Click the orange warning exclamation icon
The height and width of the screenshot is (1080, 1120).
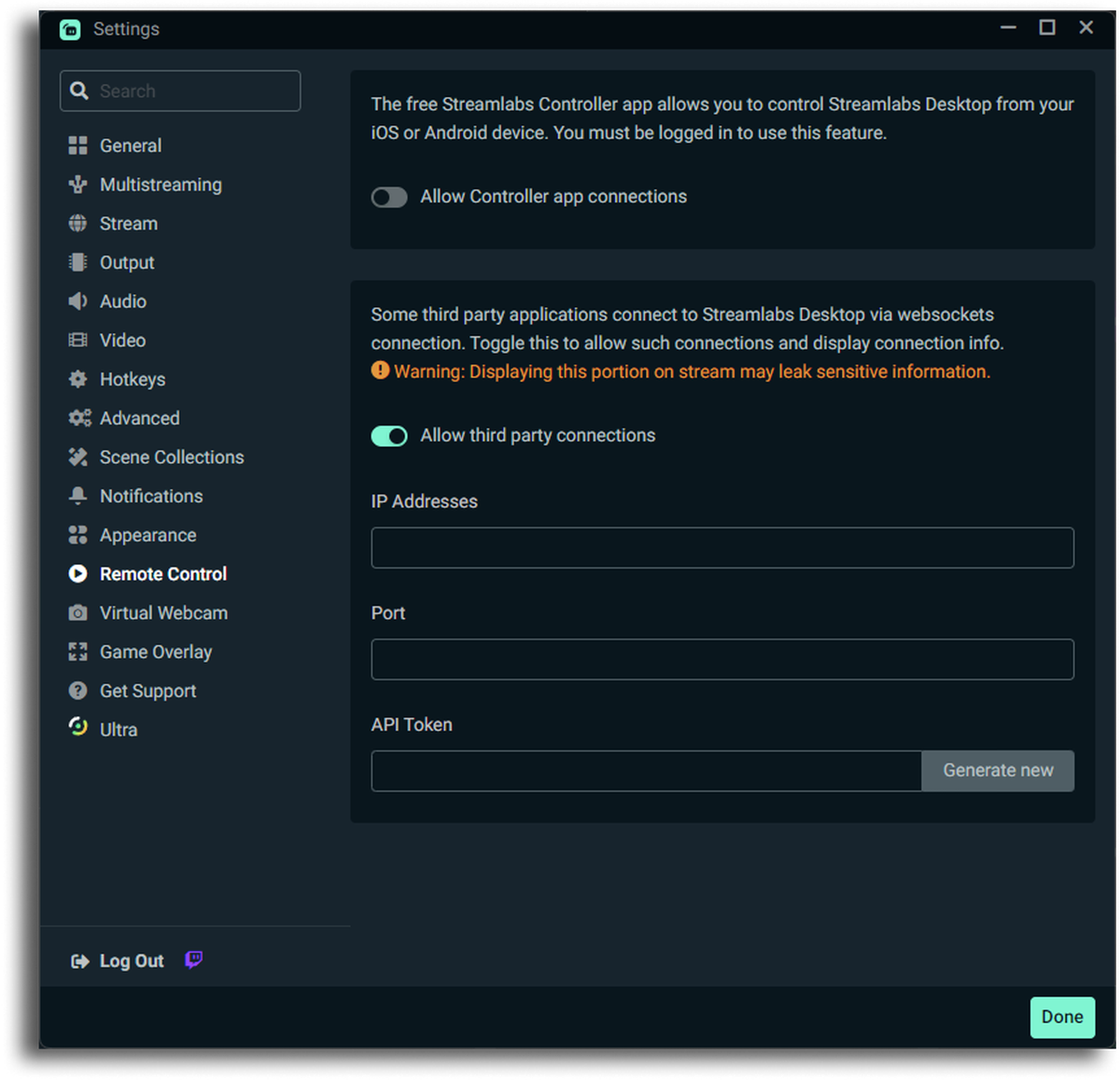380,371
